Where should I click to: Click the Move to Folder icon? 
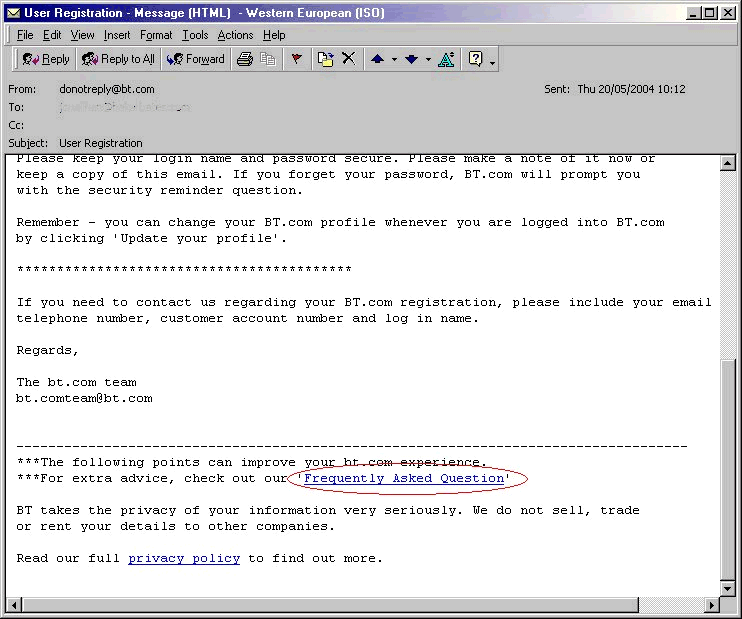(x=325, y=59)
